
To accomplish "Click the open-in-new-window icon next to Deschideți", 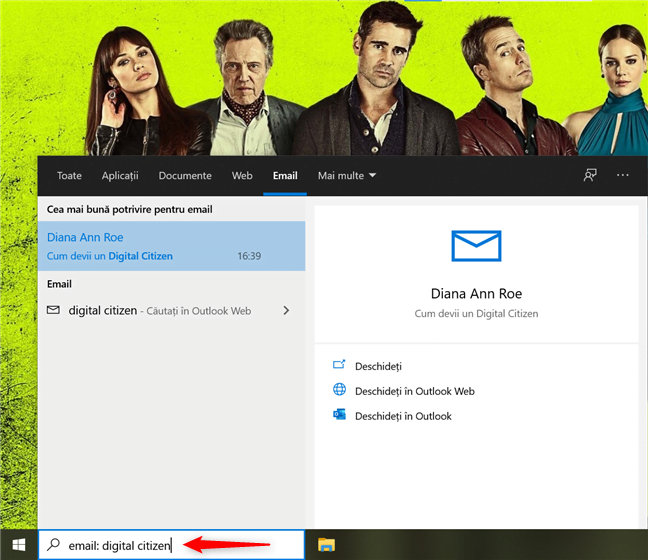I will (x=339, y=365).
